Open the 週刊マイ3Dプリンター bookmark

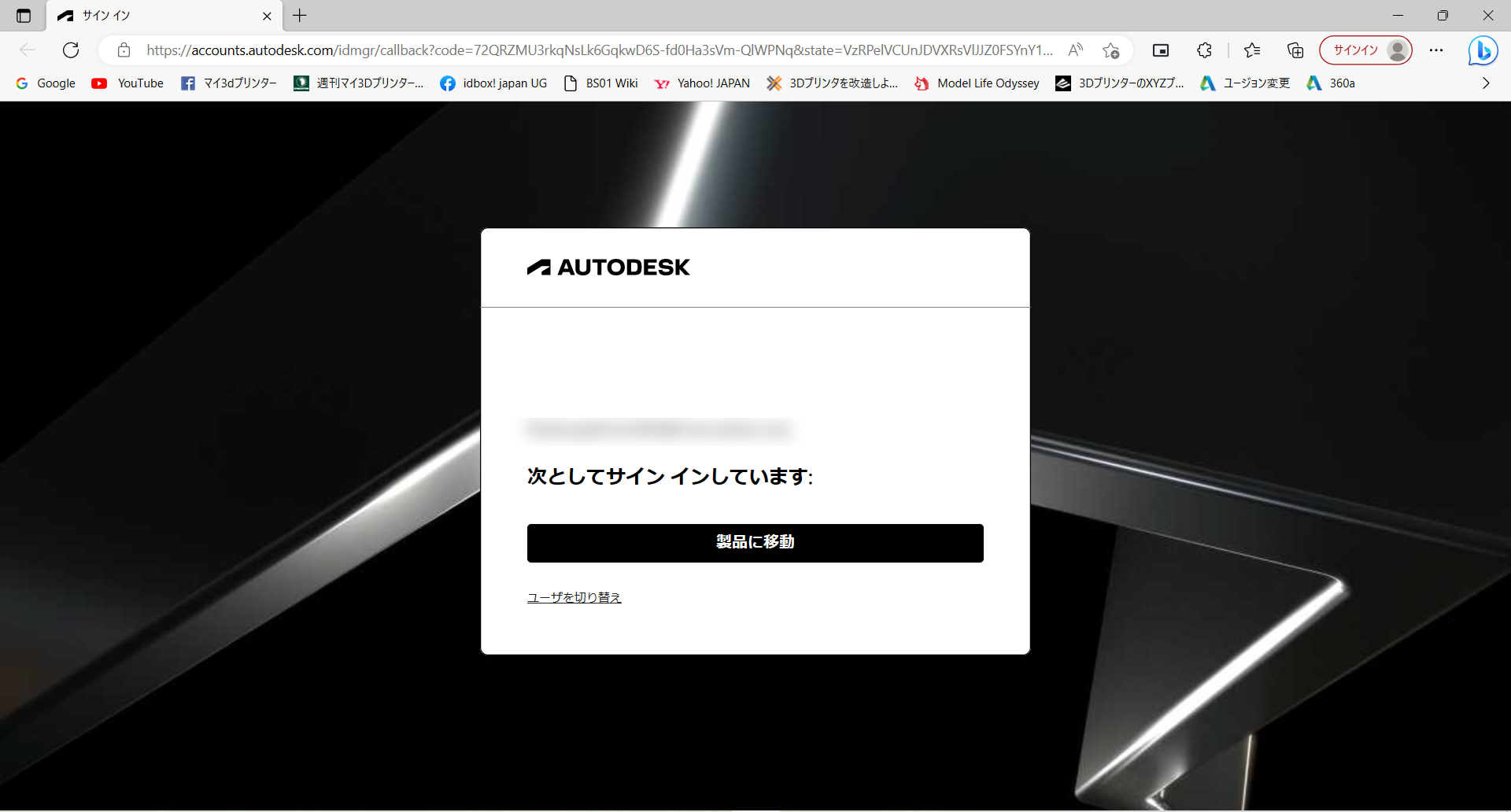click(359, 83)
